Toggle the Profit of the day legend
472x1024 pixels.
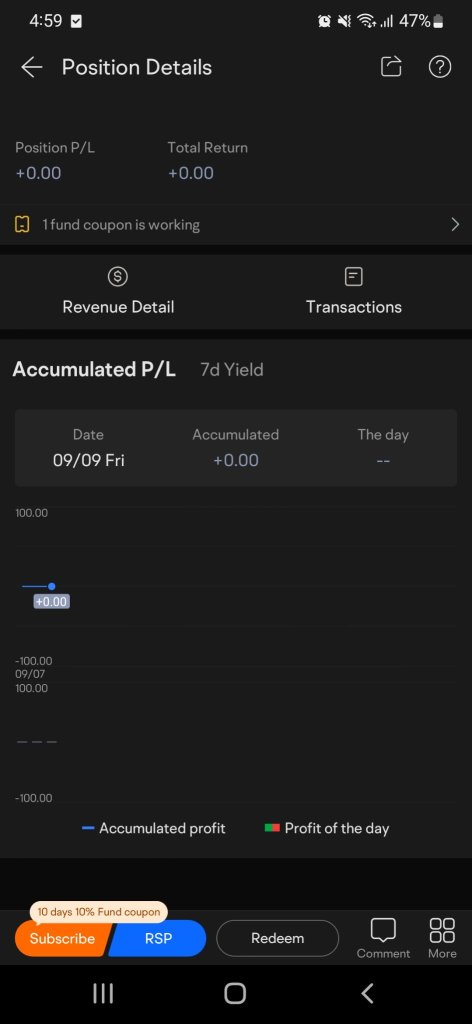(x=326, y=828)
